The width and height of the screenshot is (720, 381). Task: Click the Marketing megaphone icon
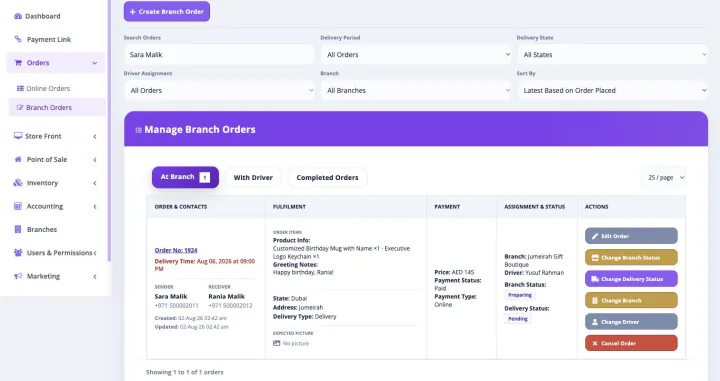pos(18,276)
